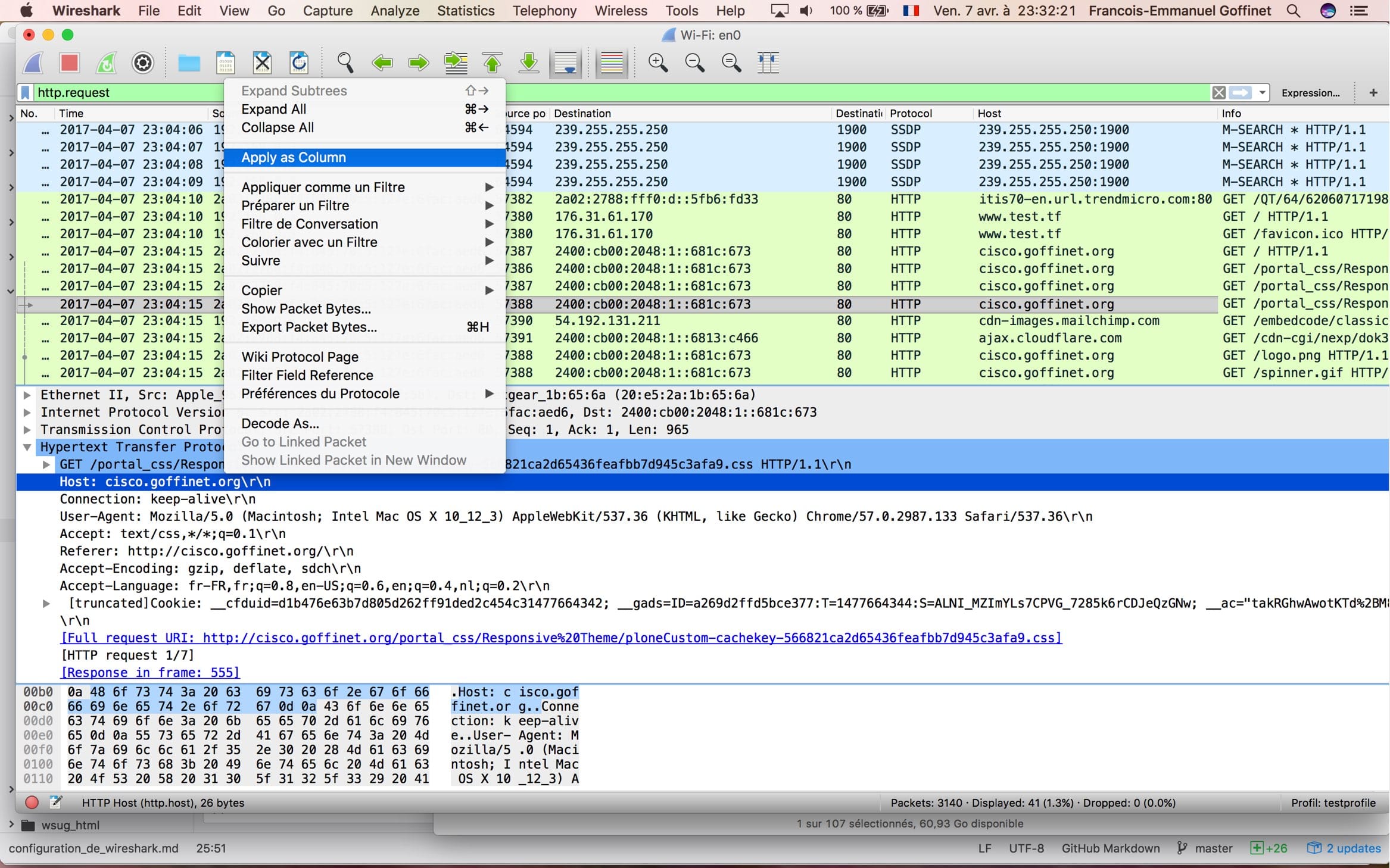Go back in packet history
The image size is (1390, 868).
click(x=382, y=63)
